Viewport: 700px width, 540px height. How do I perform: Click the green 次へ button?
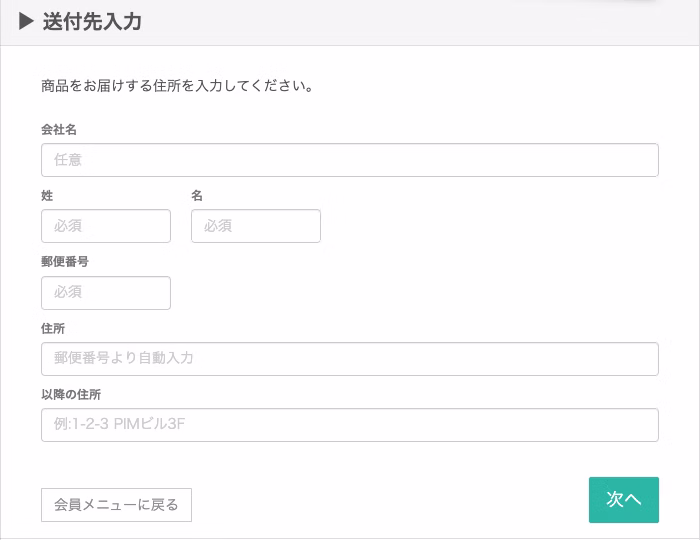pos(624,500)
